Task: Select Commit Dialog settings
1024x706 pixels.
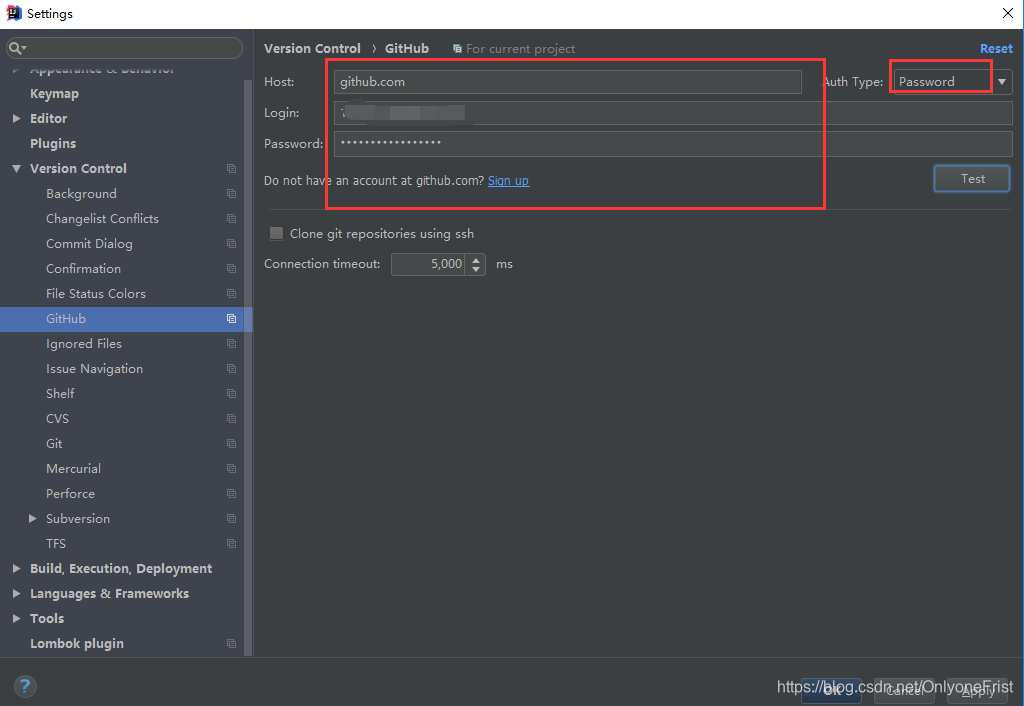Action: [89, 244]
